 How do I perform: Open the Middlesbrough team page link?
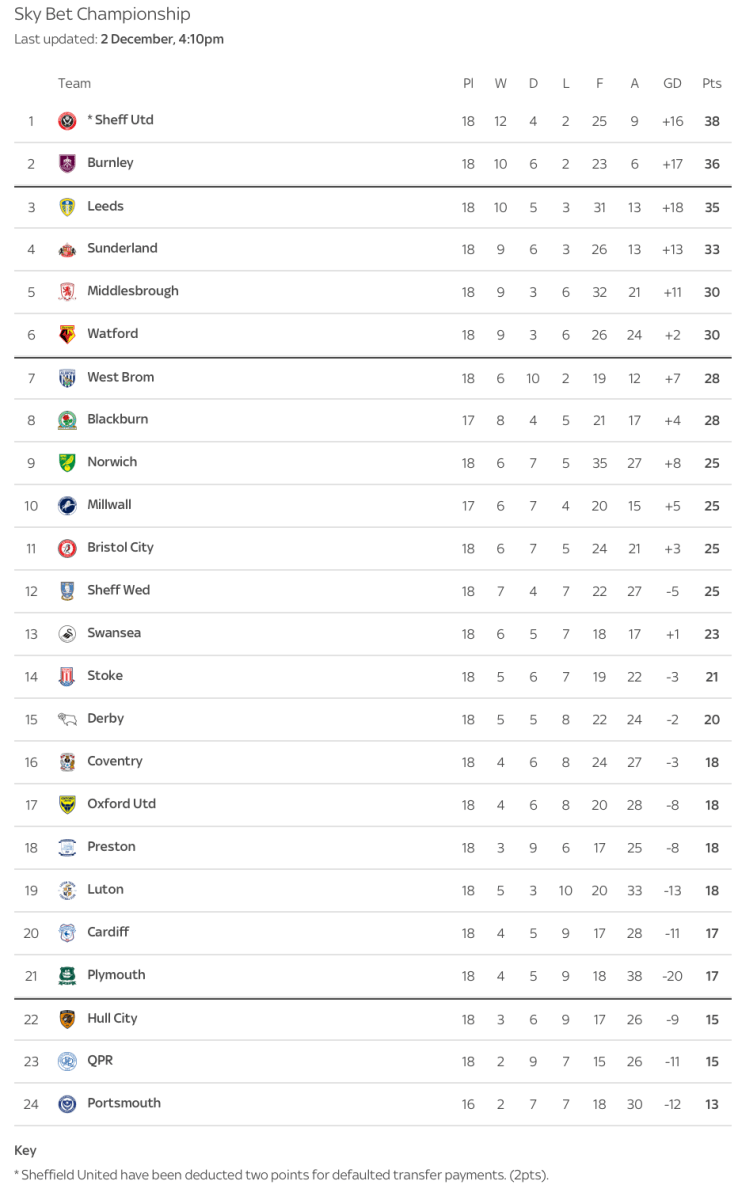[x=132, y=291]
